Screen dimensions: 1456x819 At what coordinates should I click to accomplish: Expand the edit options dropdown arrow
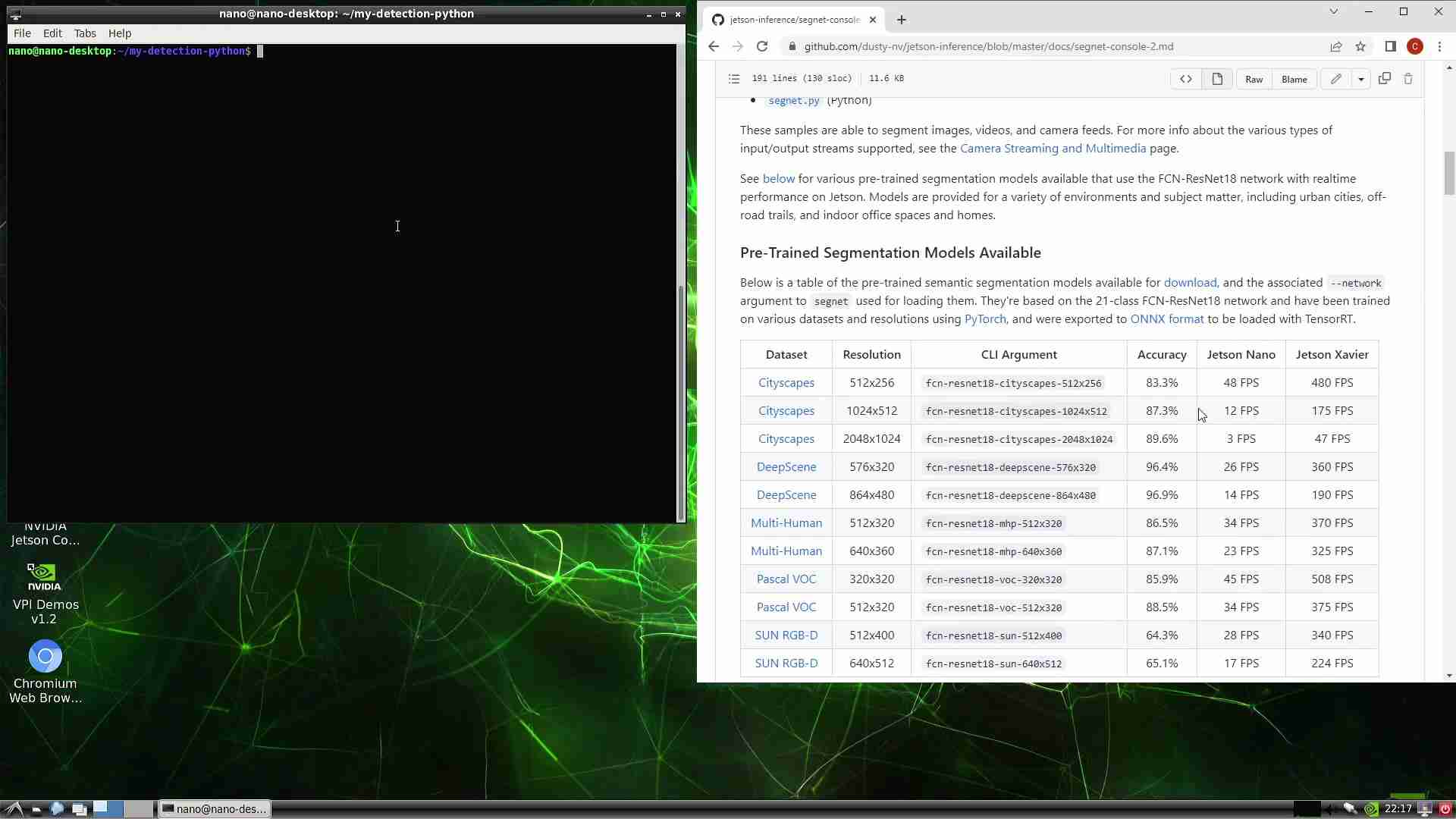(x=1361, y=79)
